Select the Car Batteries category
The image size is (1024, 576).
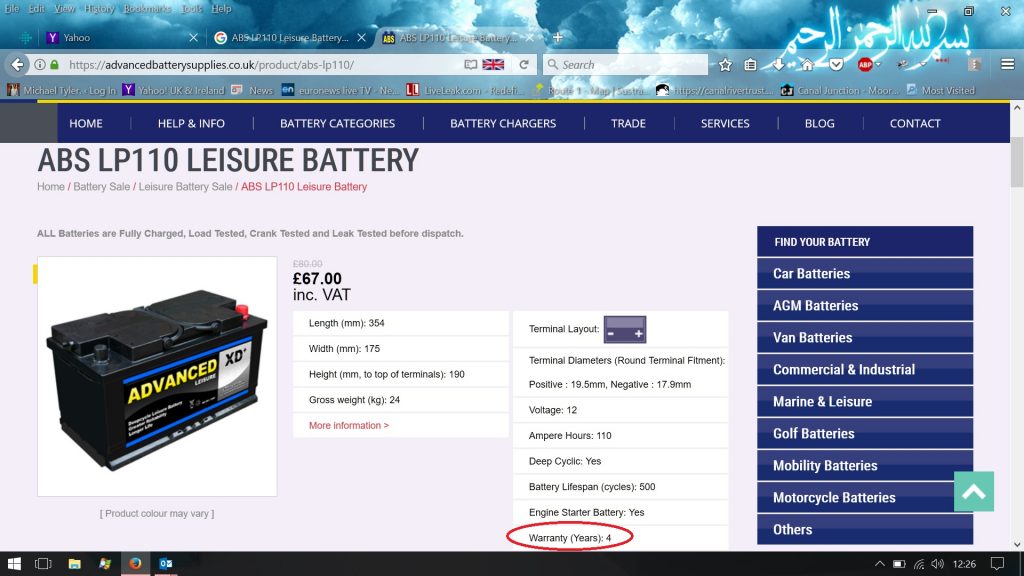tap(865, 274)
